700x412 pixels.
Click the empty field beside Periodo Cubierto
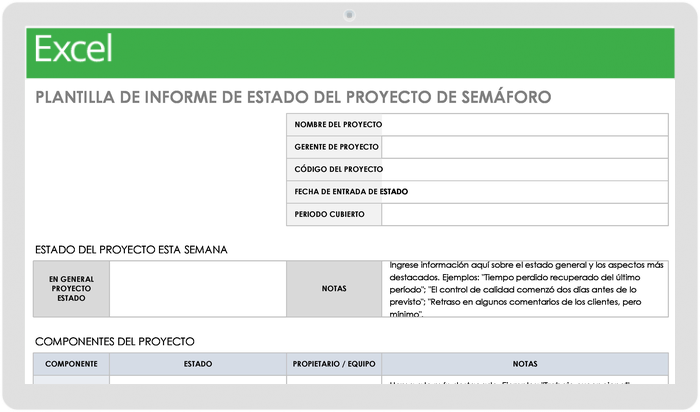click(525, 214)
